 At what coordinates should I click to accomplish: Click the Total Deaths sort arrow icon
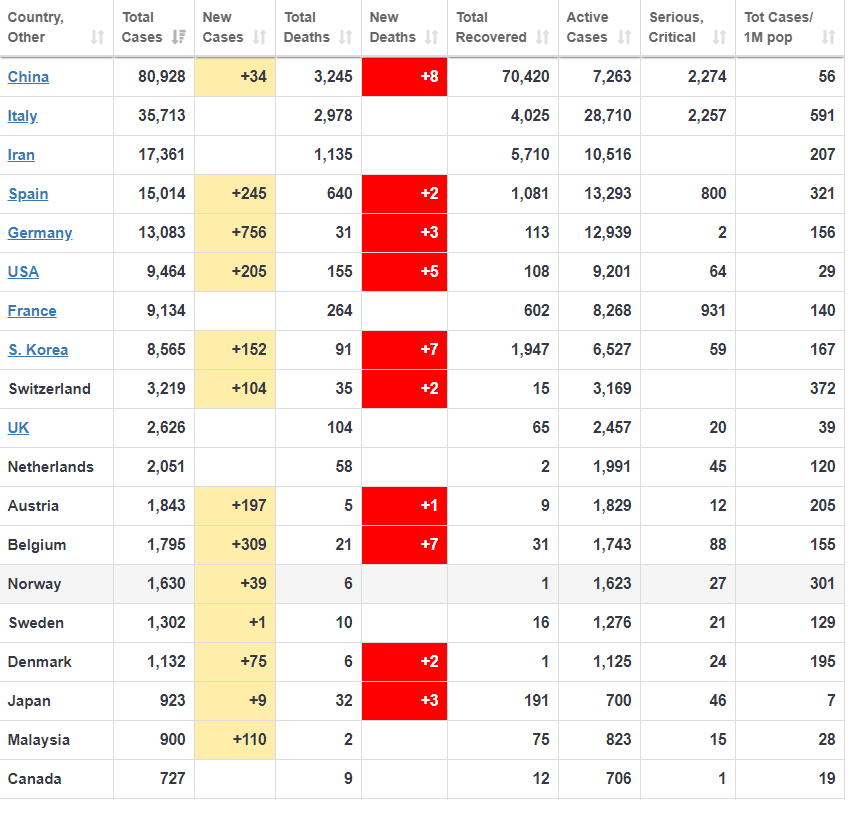point(346,37)
